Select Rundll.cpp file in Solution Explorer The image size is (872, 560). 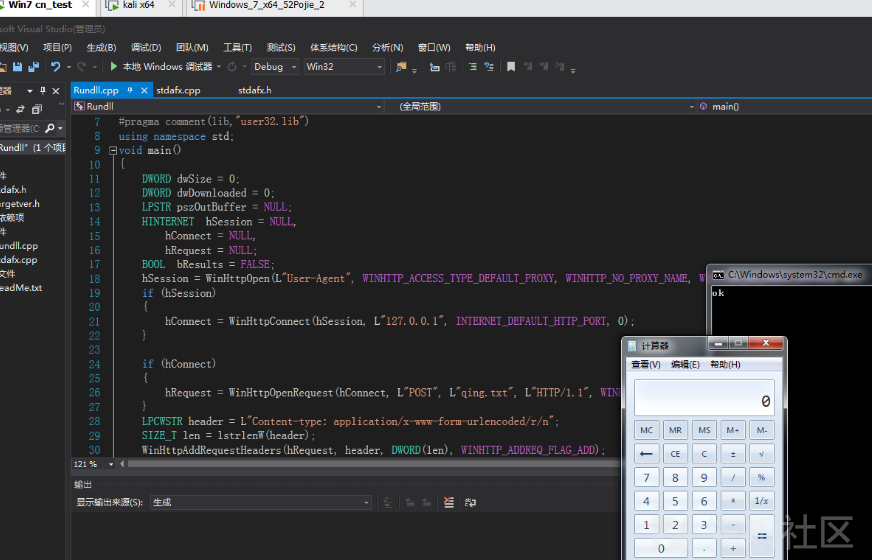19,245
